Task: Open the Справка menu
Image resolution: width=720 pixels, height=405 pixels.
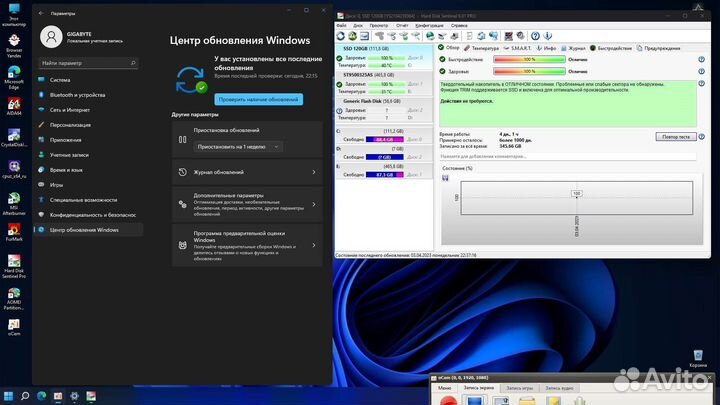Action: pyautogui.click(x=459, y=26)
